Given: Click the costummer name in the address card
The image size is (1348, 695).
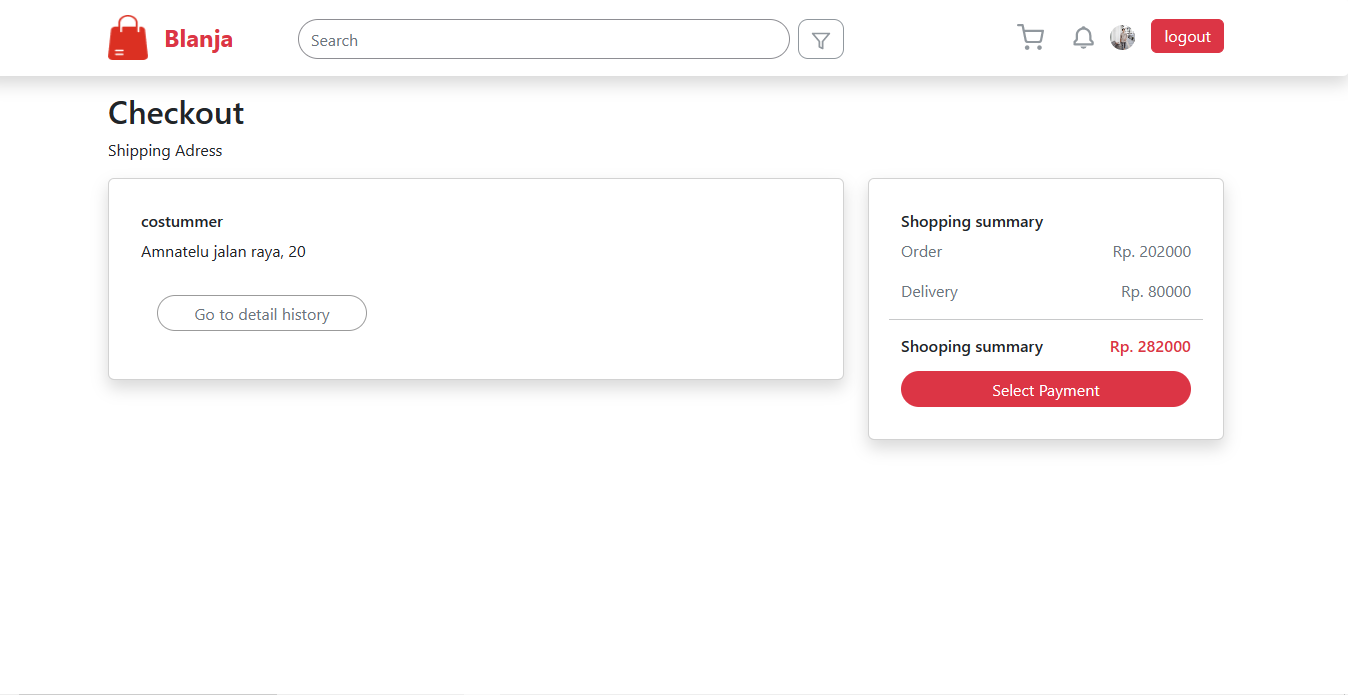Looking at the screenshot, I should (181, 221).
